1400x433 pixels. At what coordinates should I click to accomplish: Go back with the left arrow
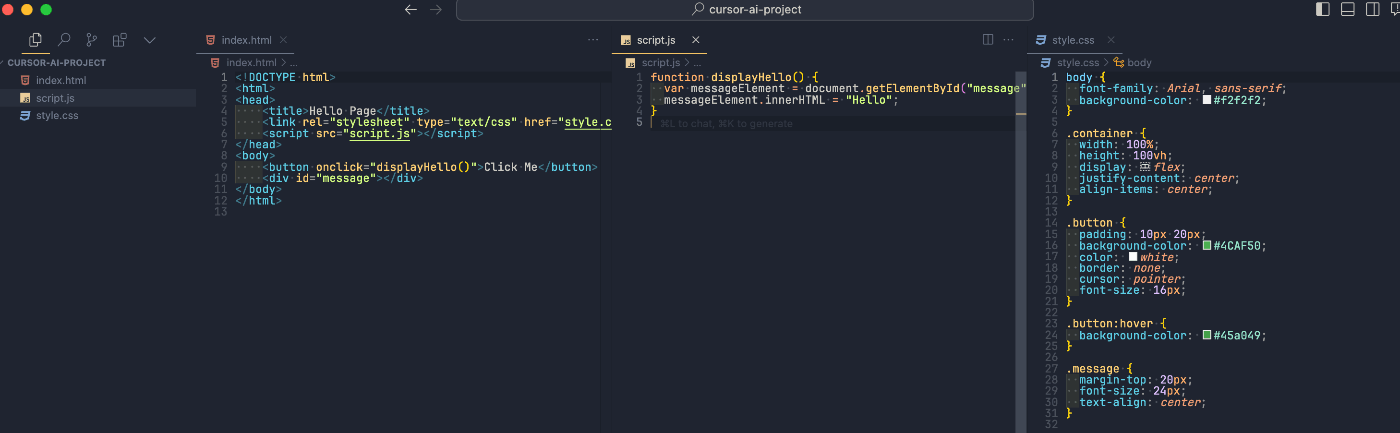click(x=410, y=9)
